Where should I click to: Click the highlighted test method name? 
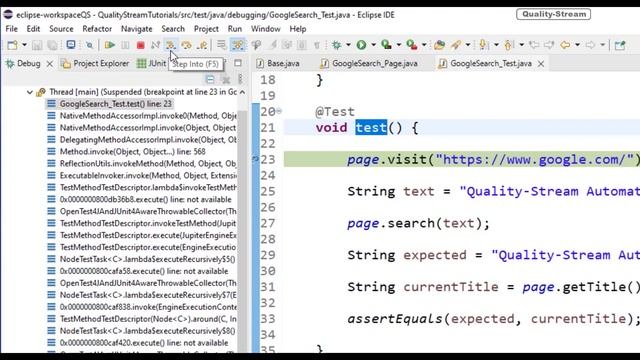click(x=371, y=128)
